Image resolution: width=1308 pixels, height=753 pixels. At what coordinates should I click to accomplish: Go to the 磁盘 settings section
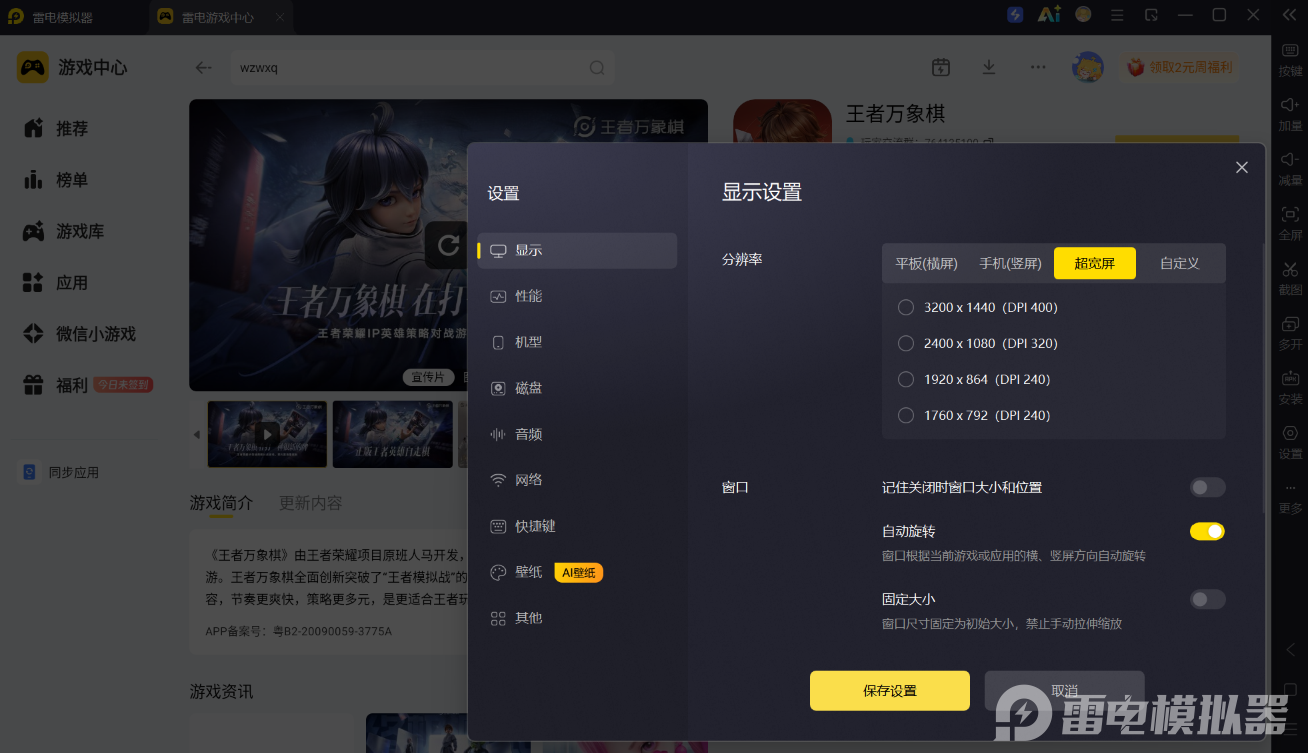[x=578, y=388]
